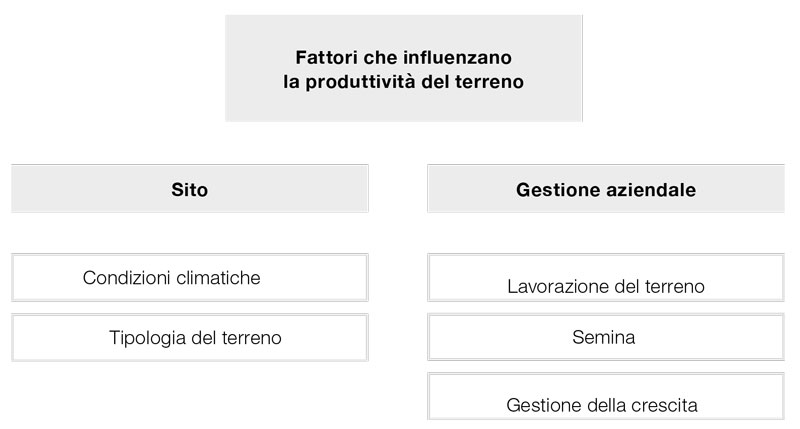Image resolution: width=800 pixels, height=429 pixels.
Task: Click the word 'aziendale' in the right header
Action: [x=649, y=190]
